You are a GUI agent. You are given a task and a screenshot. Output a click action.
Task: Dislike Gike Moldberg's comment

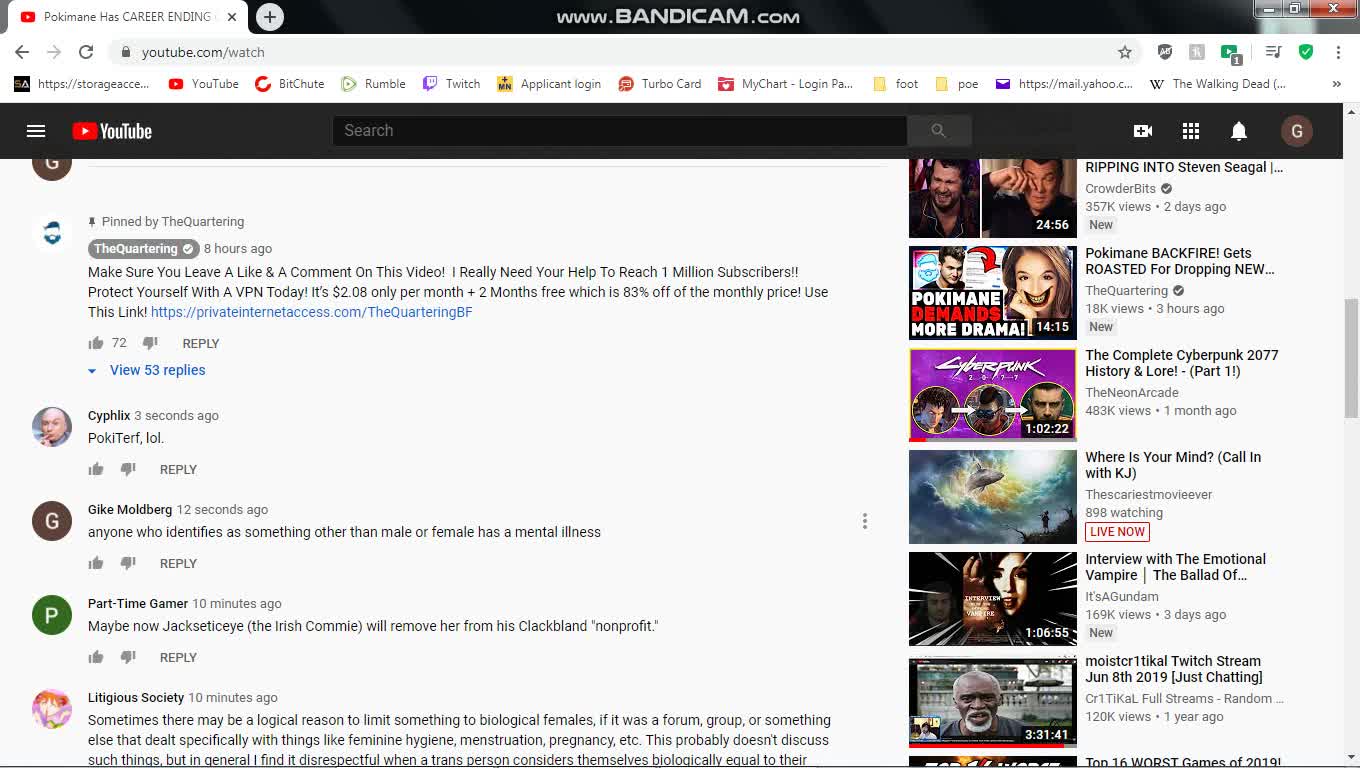click(128, 563)
